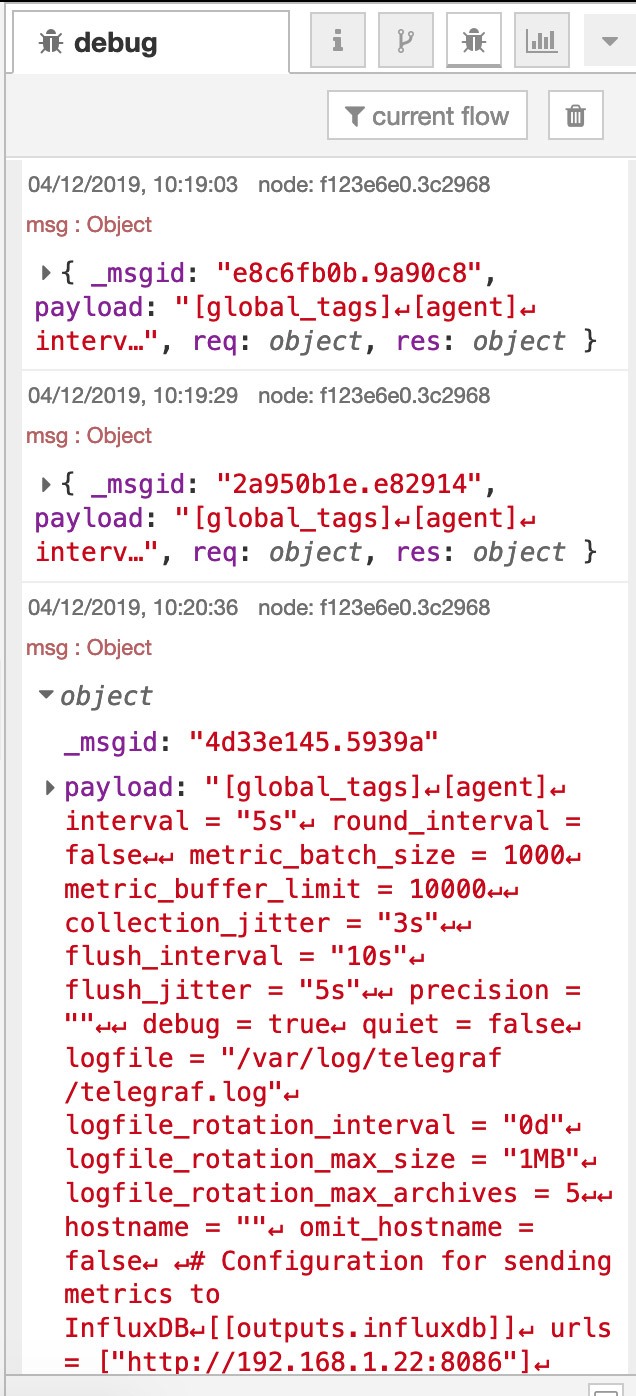Expand message with msgid "e8c6fb0b.9a90c8"

46,272
